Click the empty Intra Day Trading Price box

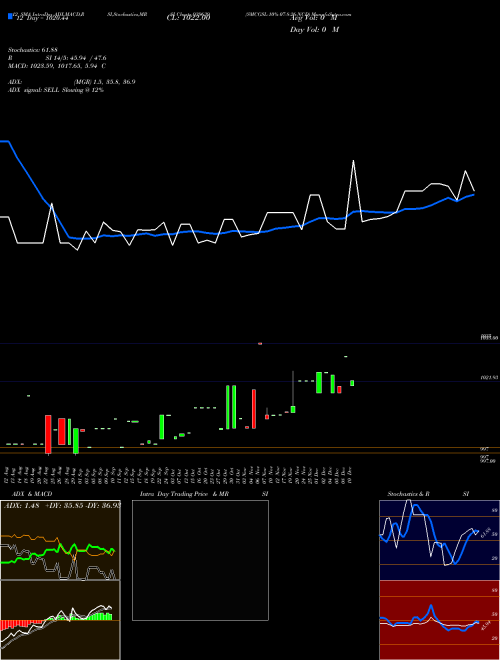pos(200,560)
